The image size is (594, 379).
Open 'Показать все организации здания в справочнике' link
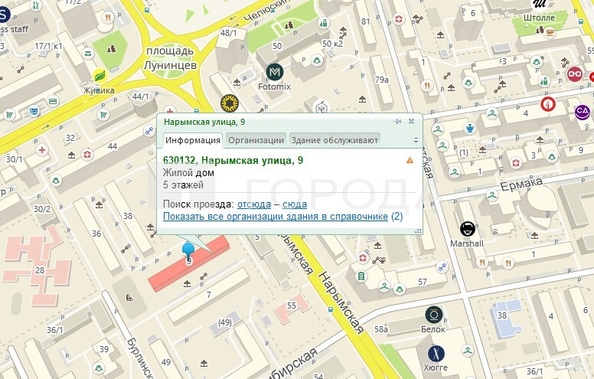[x=275, y=216]
